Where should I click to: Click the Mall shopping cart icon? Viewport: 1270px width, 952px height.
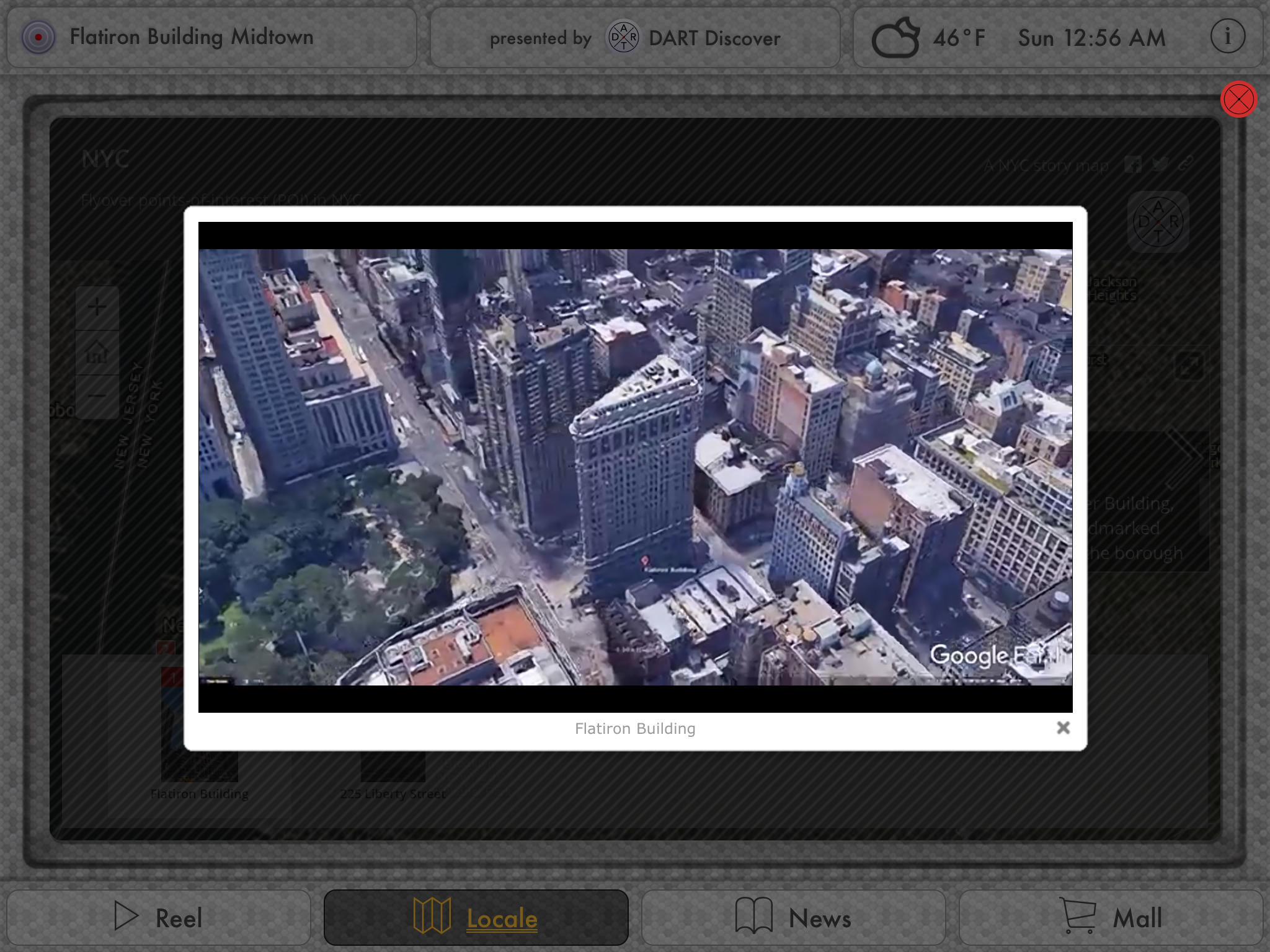1078,915
